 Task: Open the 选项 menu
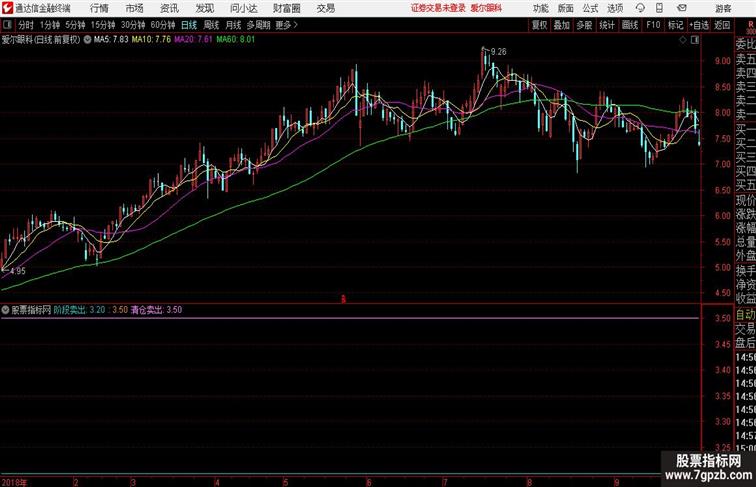[615, 8]
